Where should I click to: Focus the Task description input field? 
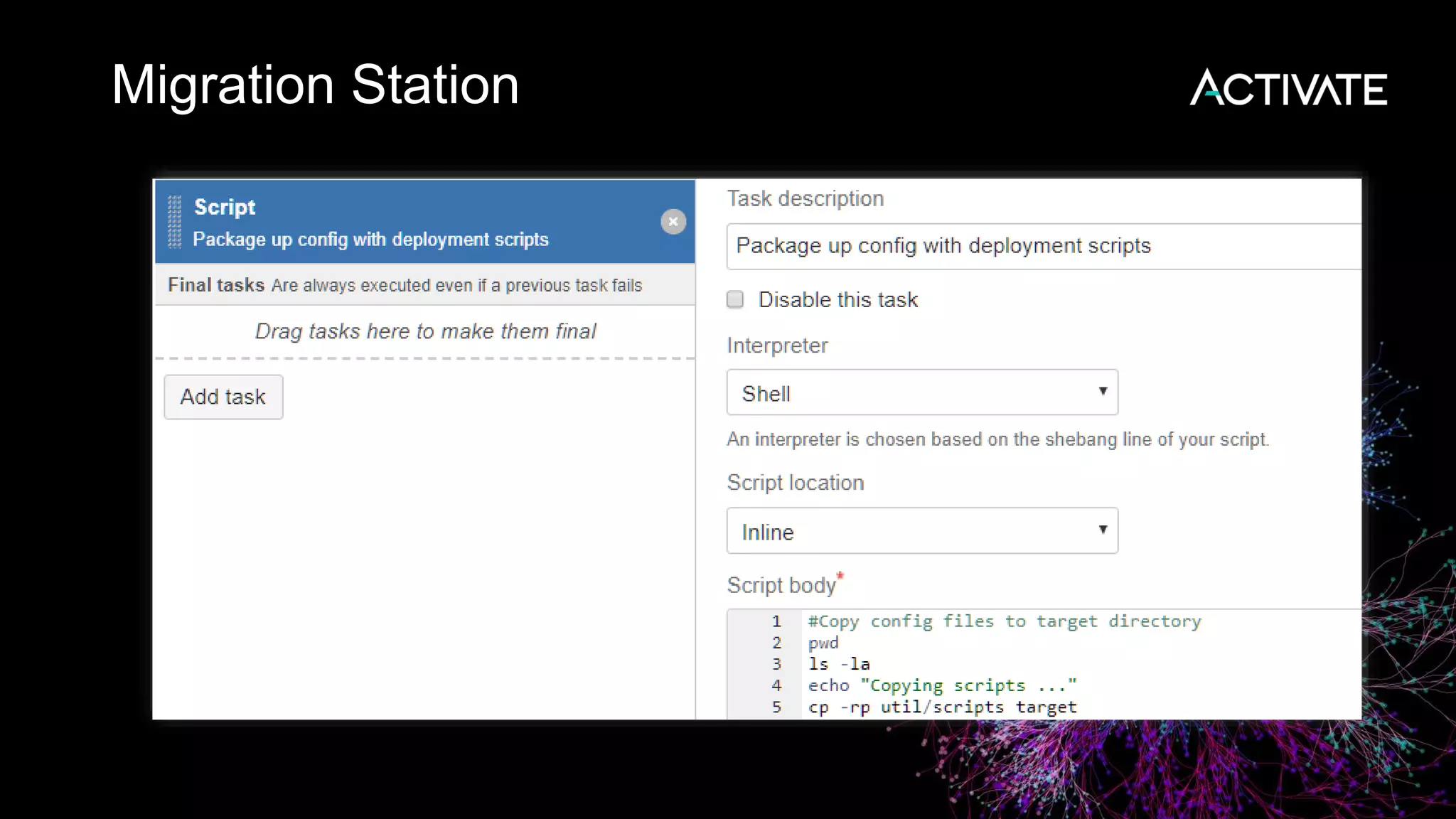[x=1044, y=246]
